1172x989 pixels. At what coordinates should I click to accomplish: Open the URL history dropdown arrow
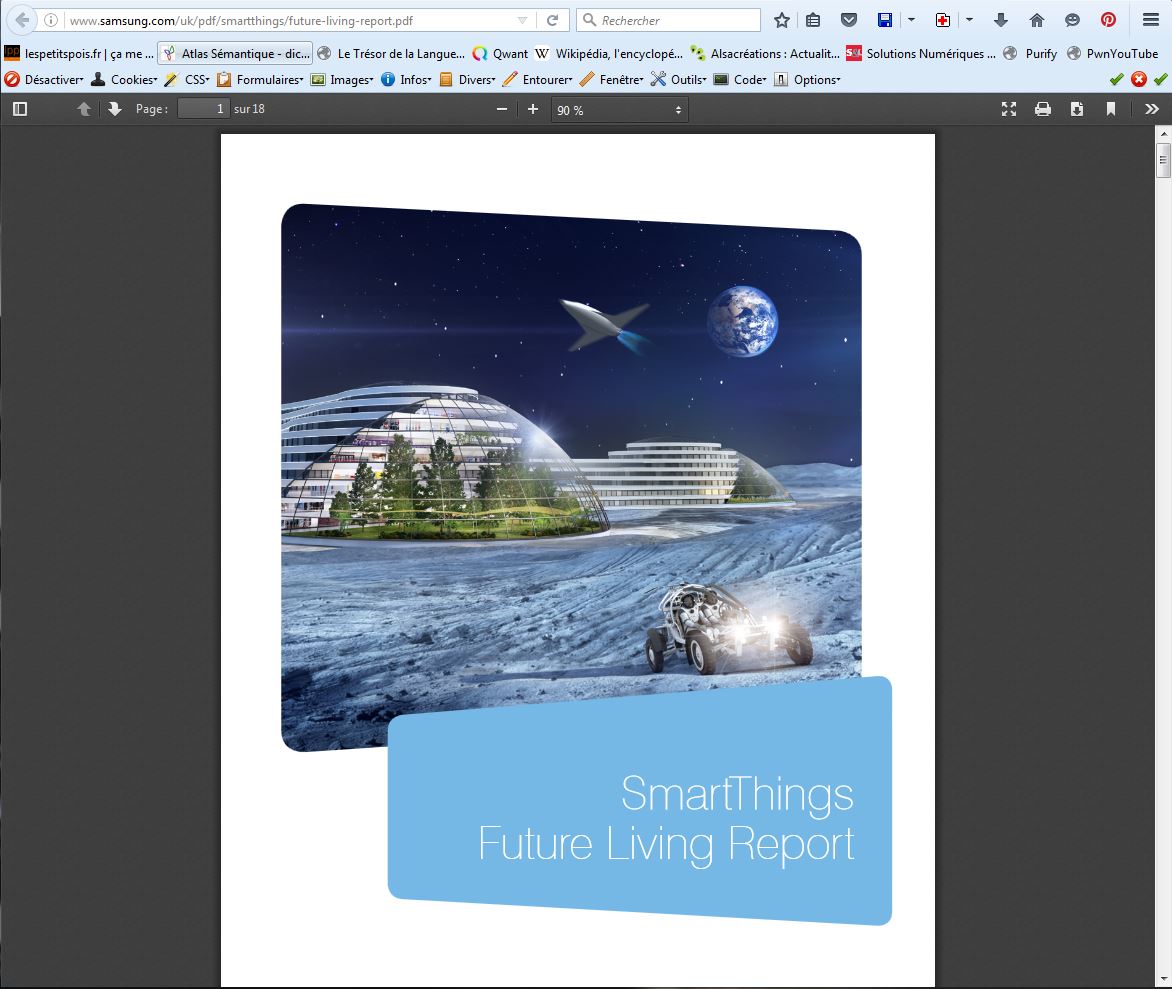click(522, 20)
